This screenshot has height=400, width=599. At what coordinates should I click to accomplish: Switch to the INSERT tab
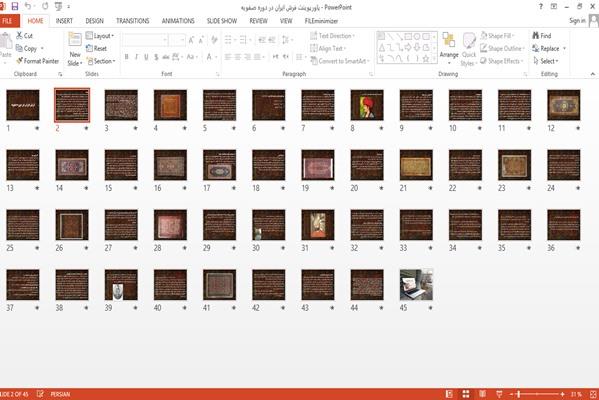[64, 21]
